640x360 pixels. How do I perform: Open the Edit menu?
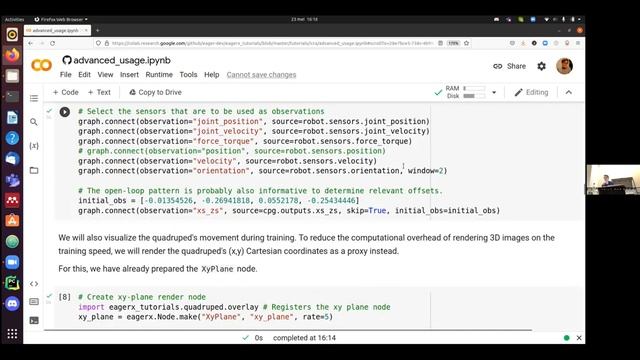pyautogui.click(x=84, y=75)
